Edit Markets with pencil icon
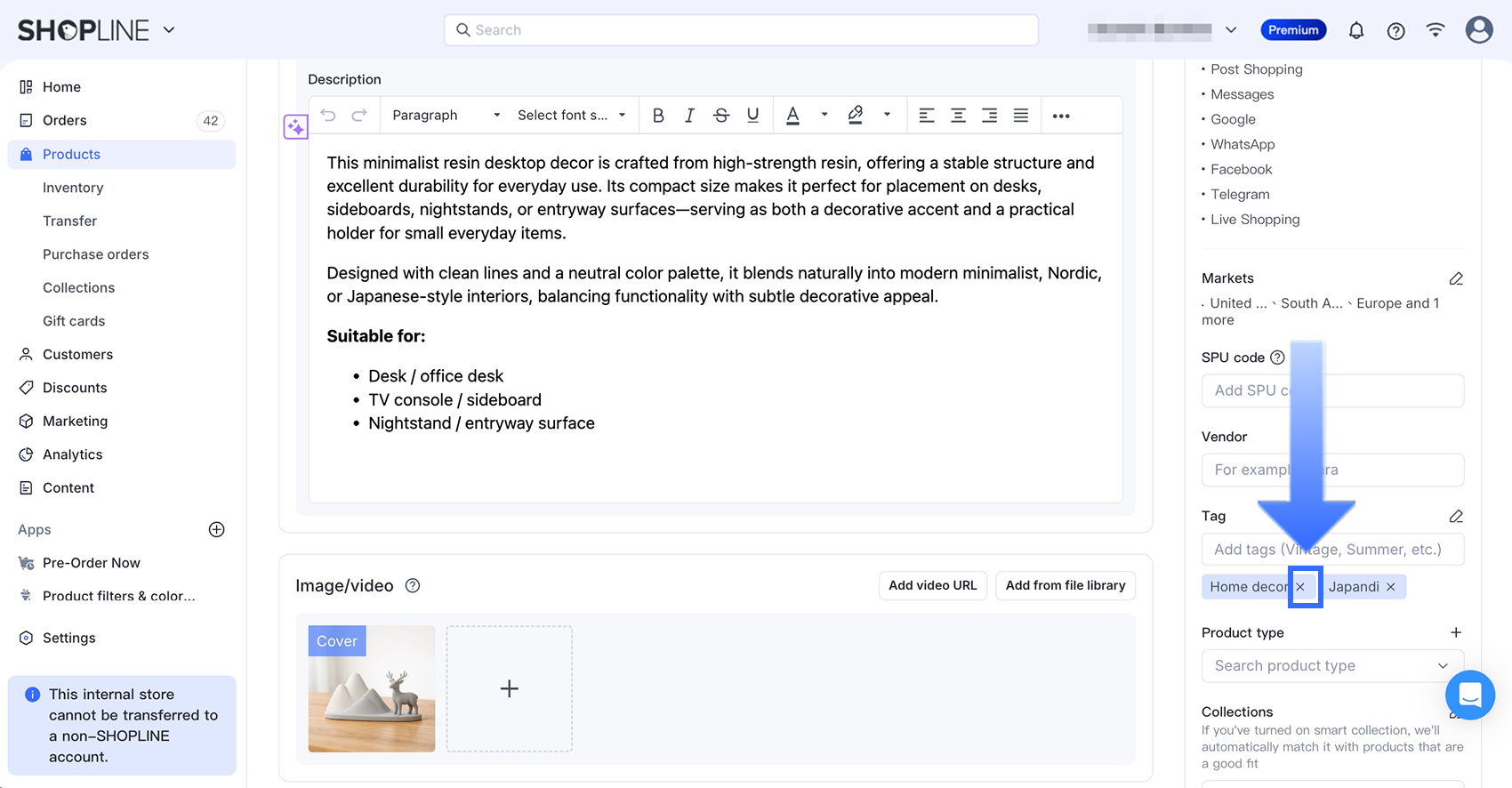1512x788 pixels. [x=1456, y=278]
